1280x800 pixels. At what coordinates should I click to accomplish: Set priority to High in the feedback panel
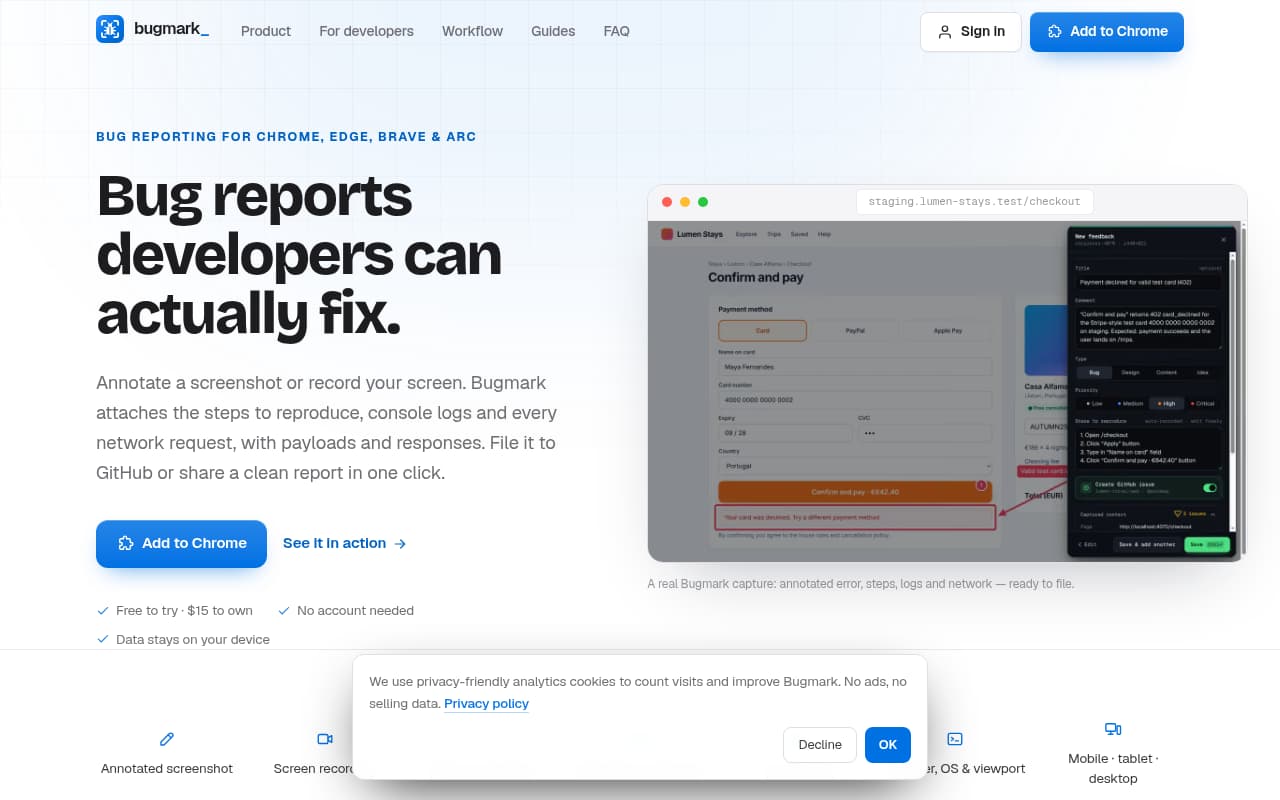(1166, 403)
